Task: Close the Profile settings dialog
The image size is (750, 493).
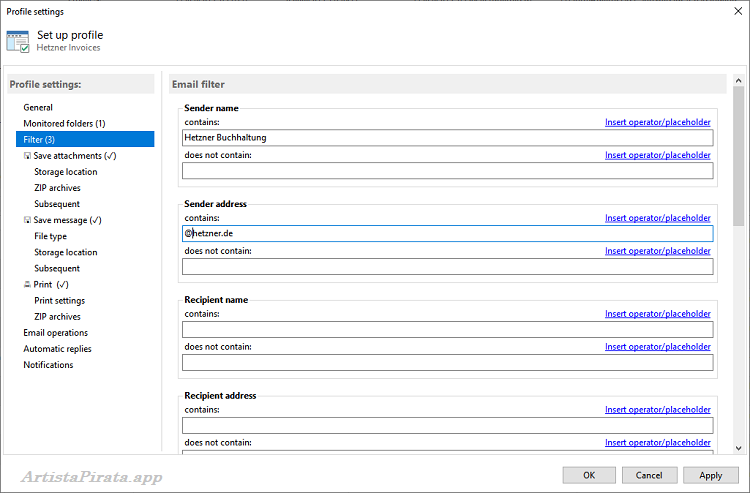Action: [x=733, y=11]
